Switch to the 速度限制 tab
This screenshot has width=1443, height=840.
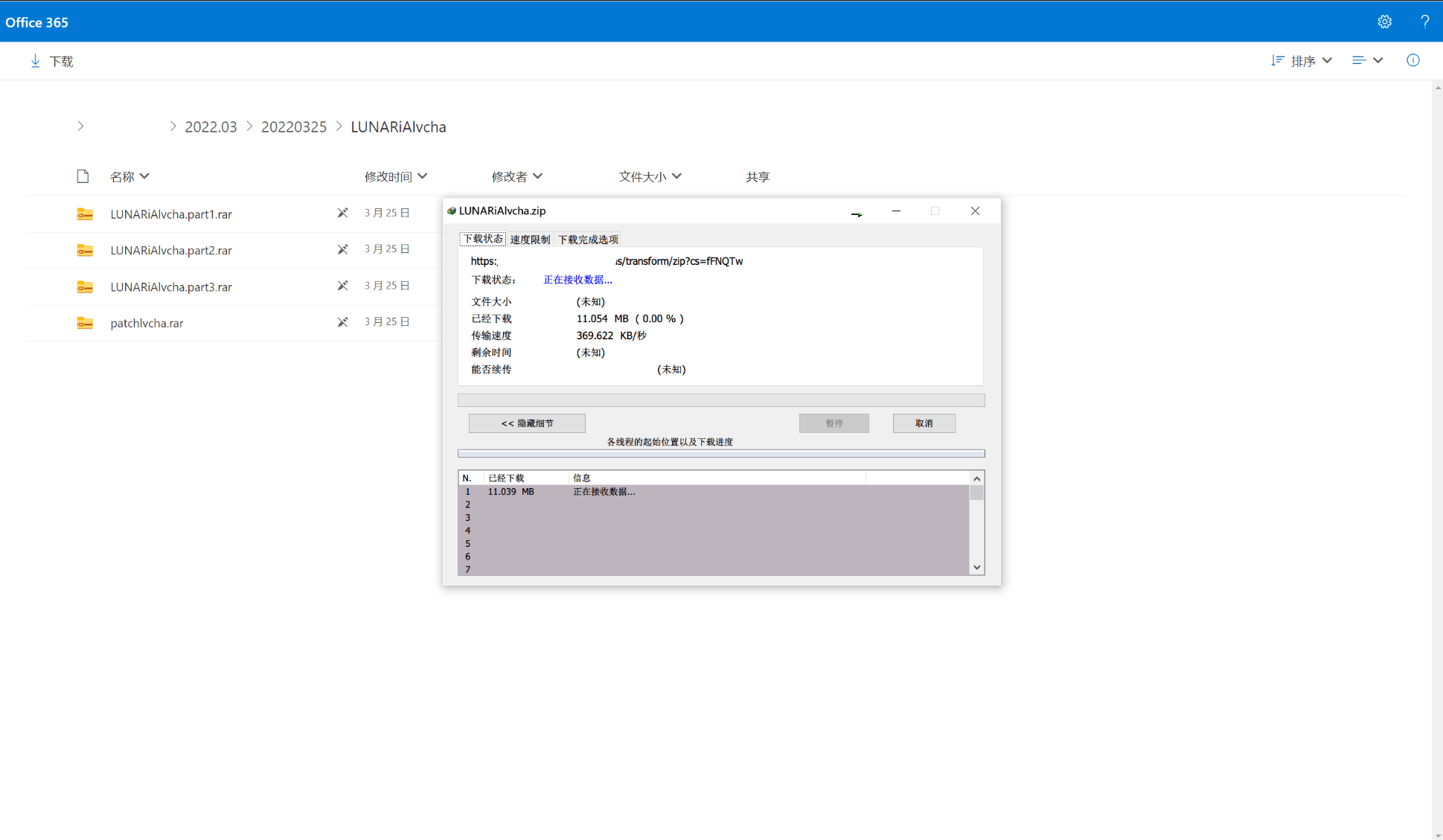point(530,239)
